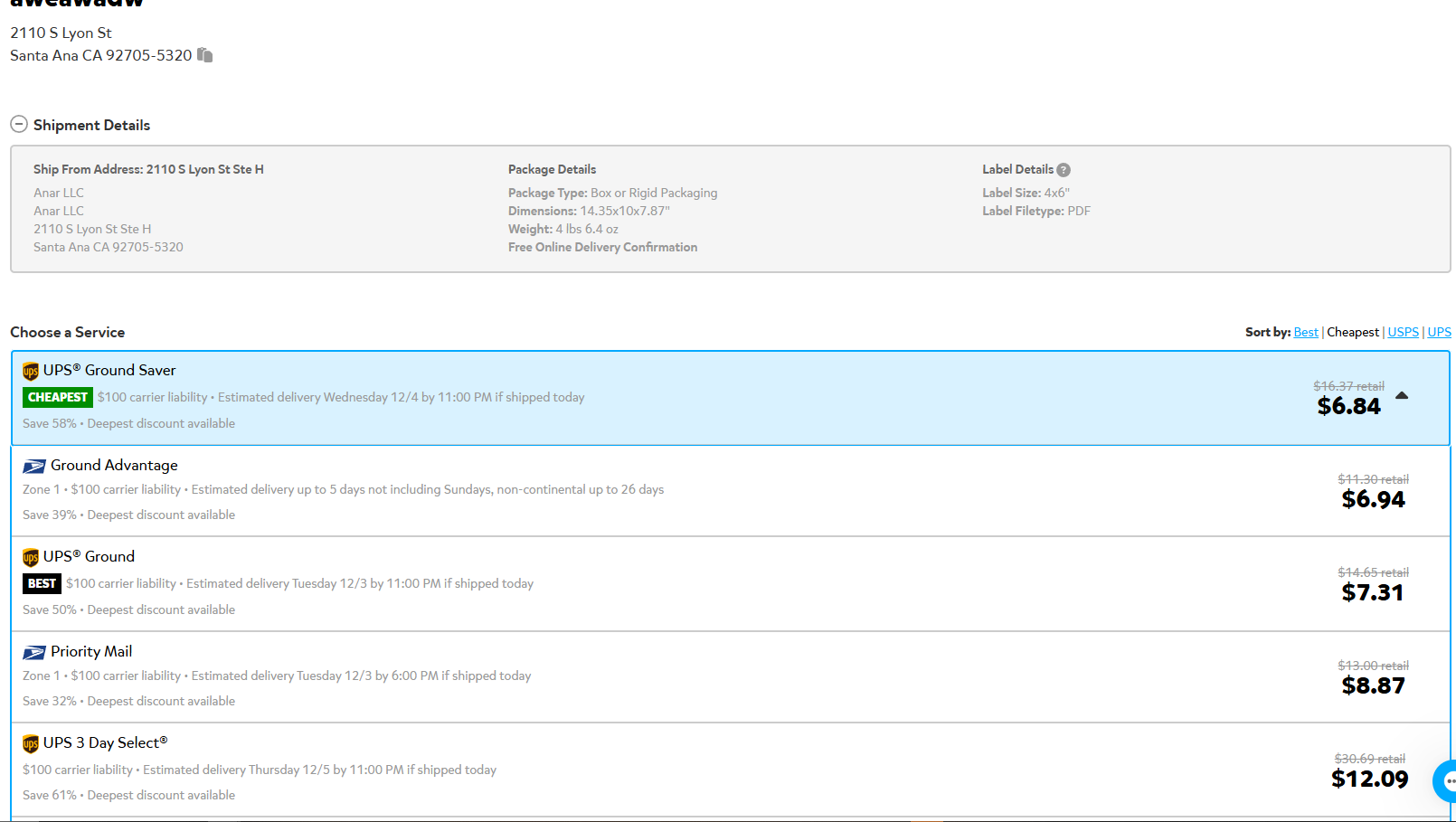Click the Sort by label
The height and width of the screenshot is (822, 1456).
[x=1268, y=332]
